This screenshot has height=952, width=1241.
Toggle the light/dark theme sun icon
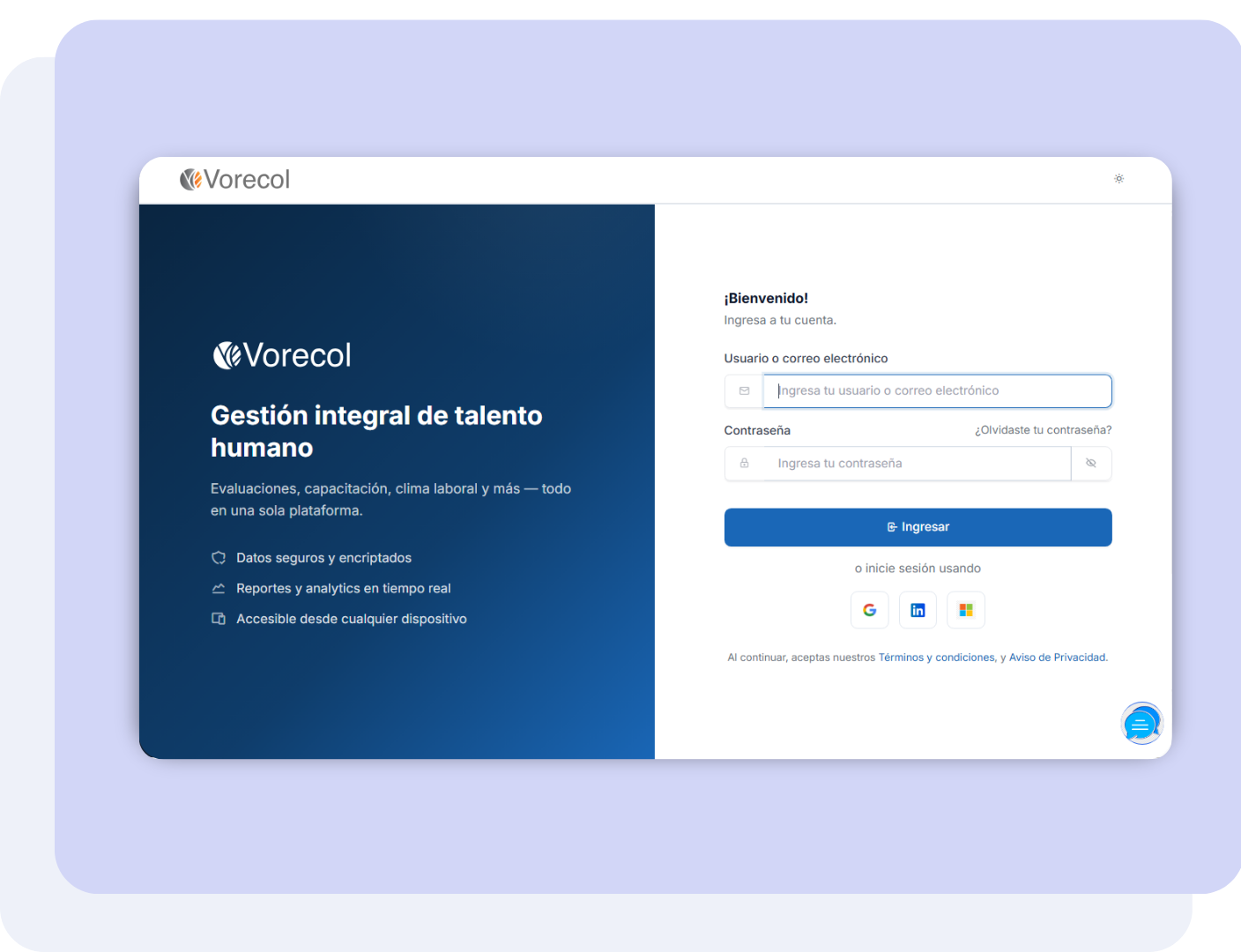(x=1118, y=179)
